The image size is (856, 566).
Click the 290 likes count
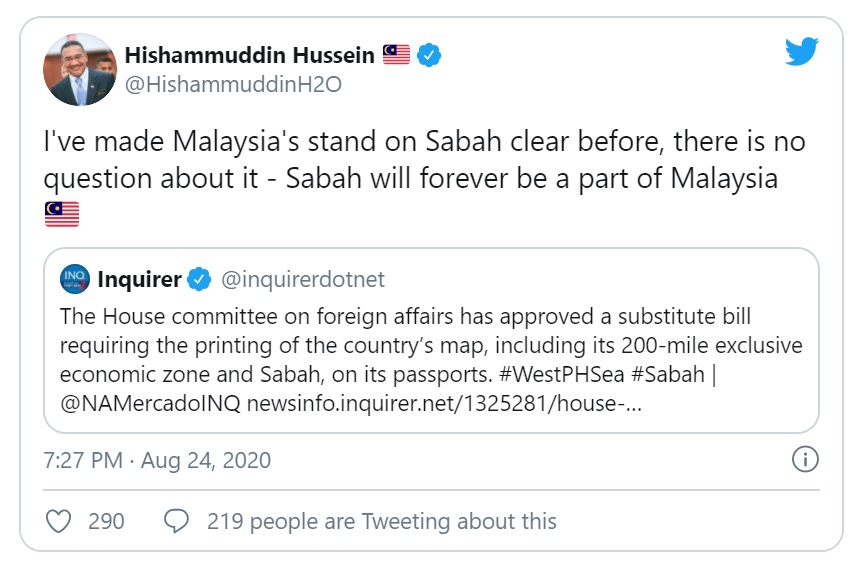tap(106, 521)
